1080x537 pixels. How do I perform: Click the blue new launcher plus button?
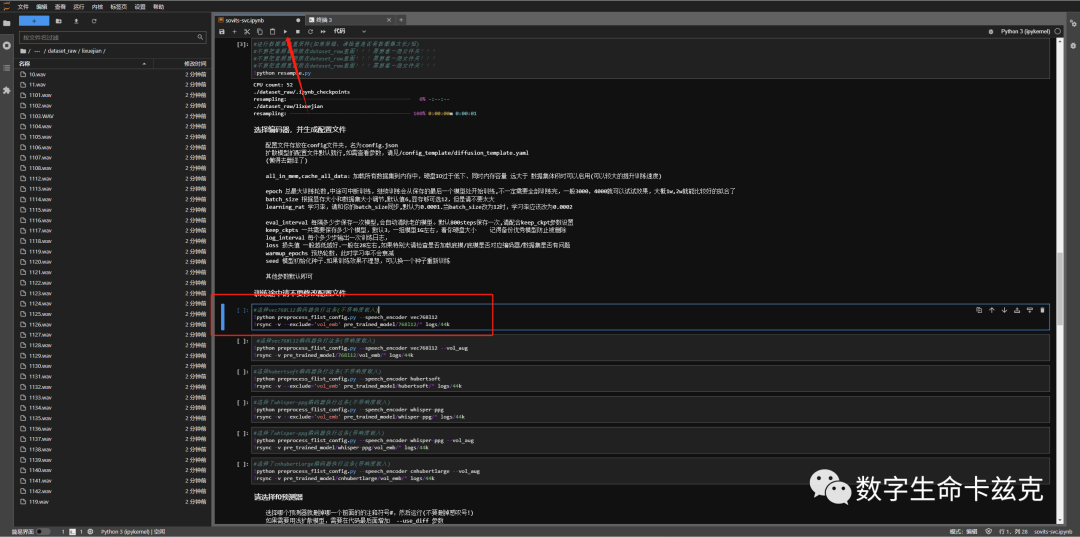pos(34,21)
